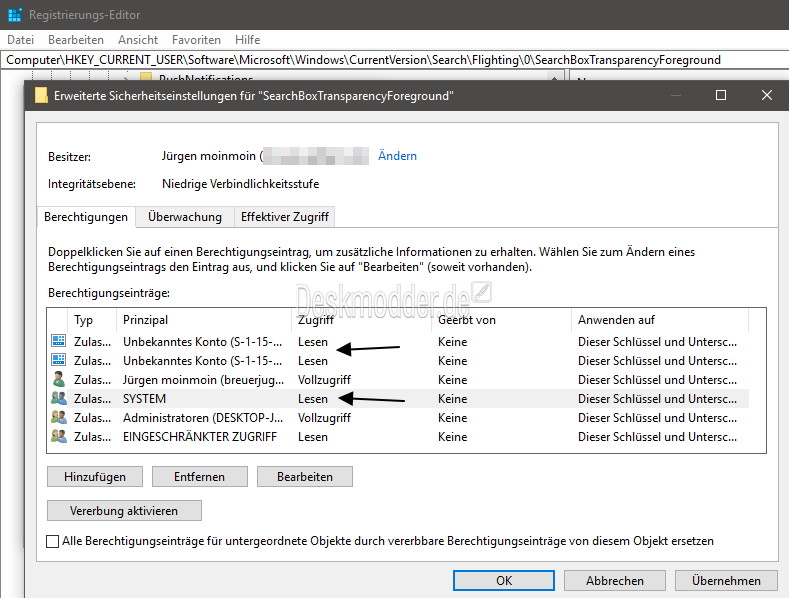
Task: Click the registry path address bar
Action: pyautogui.click(x=394, y=60)
